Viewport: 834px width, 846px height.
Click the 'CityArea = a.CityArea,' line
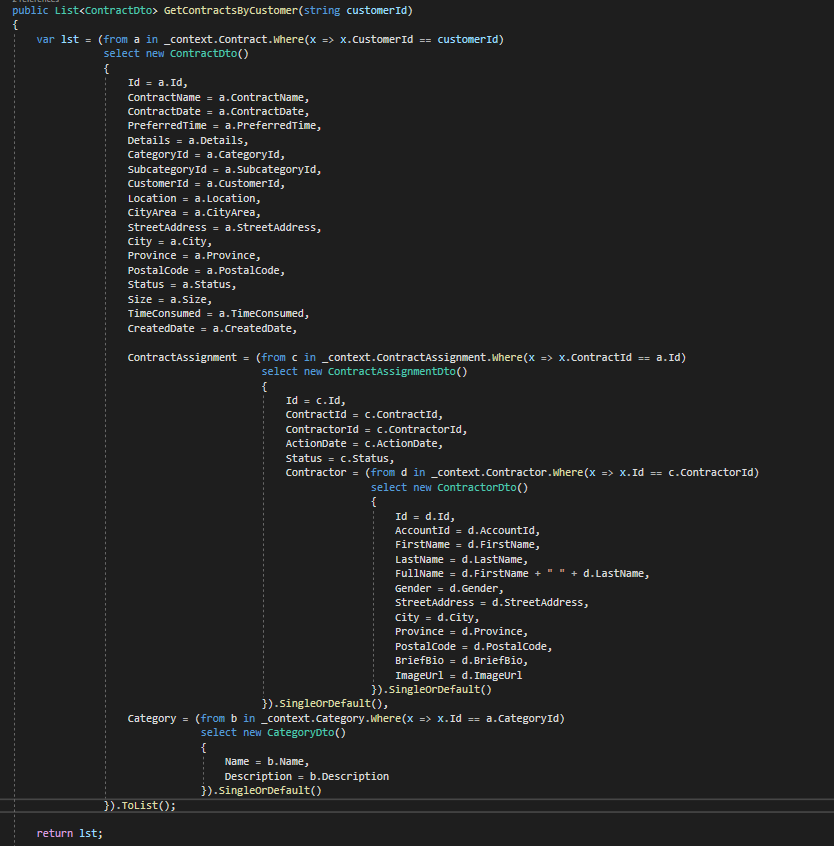pos(194,213)
